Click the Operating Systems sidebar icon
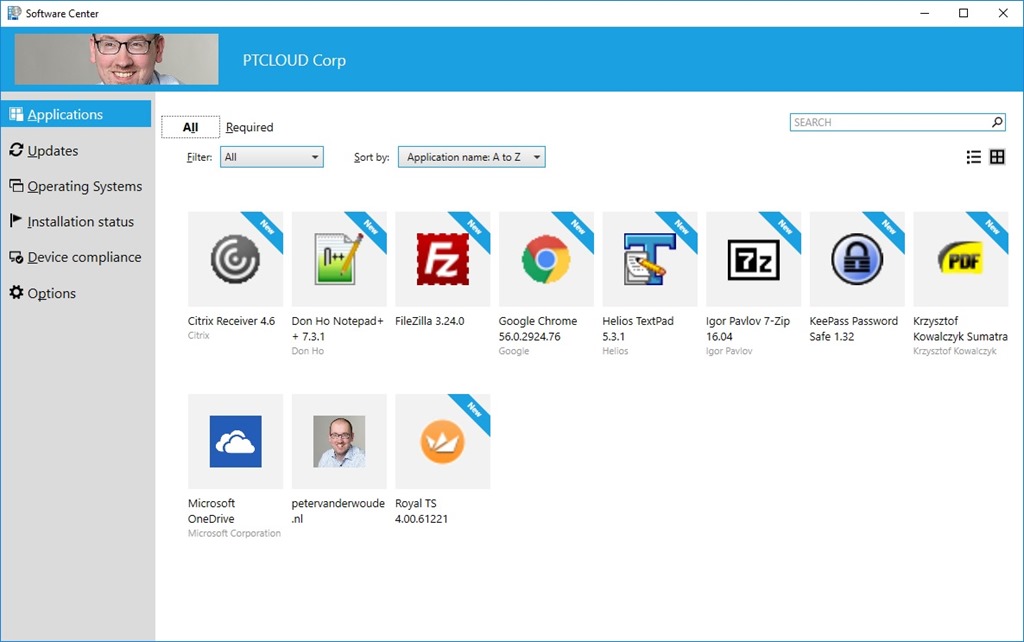 click(x=16, y=185)
